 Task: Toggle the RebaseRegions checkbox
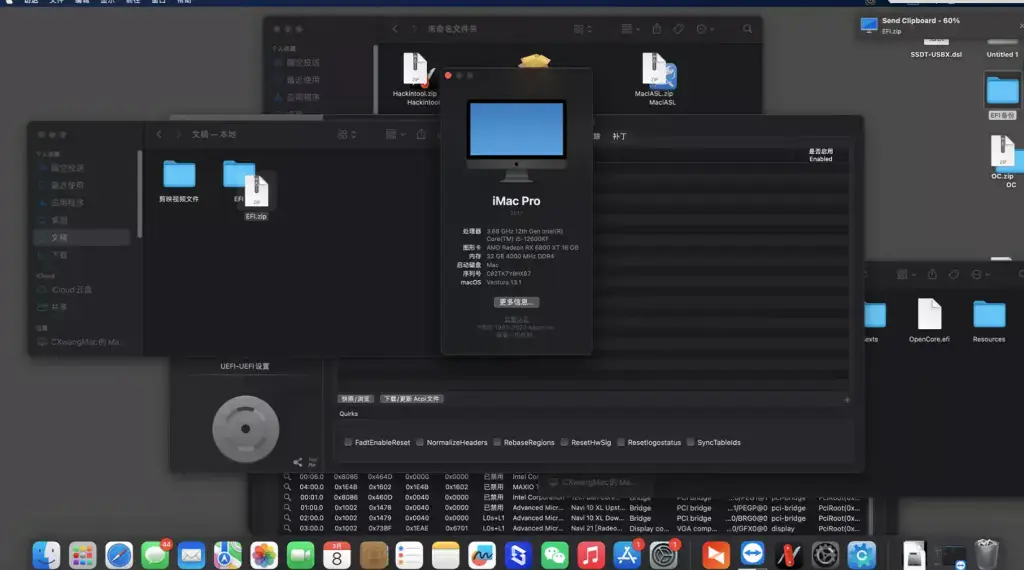coord(497,442)
